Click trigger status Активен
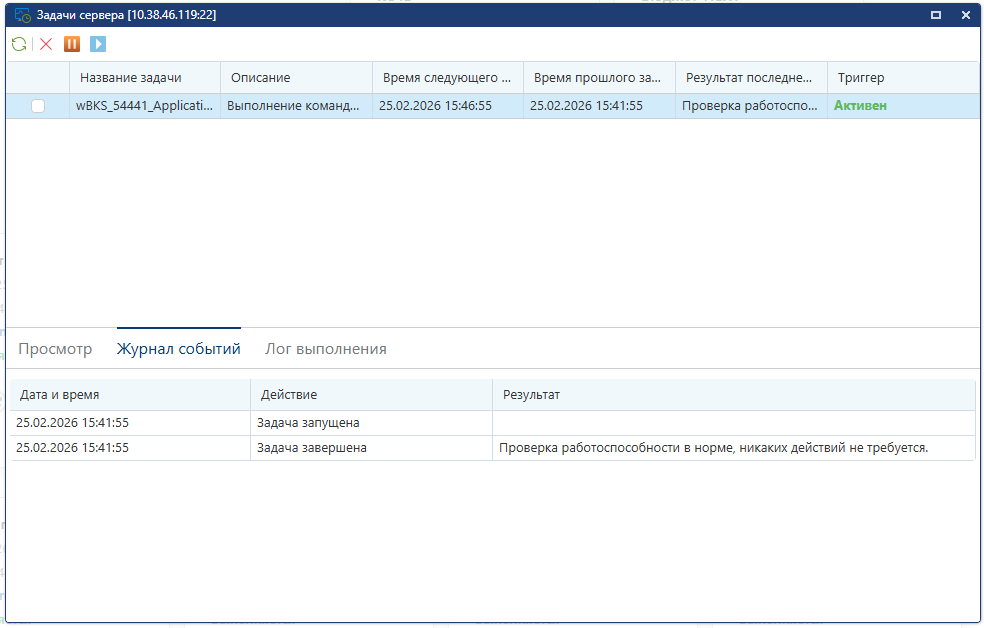 [x=860, y=106]
